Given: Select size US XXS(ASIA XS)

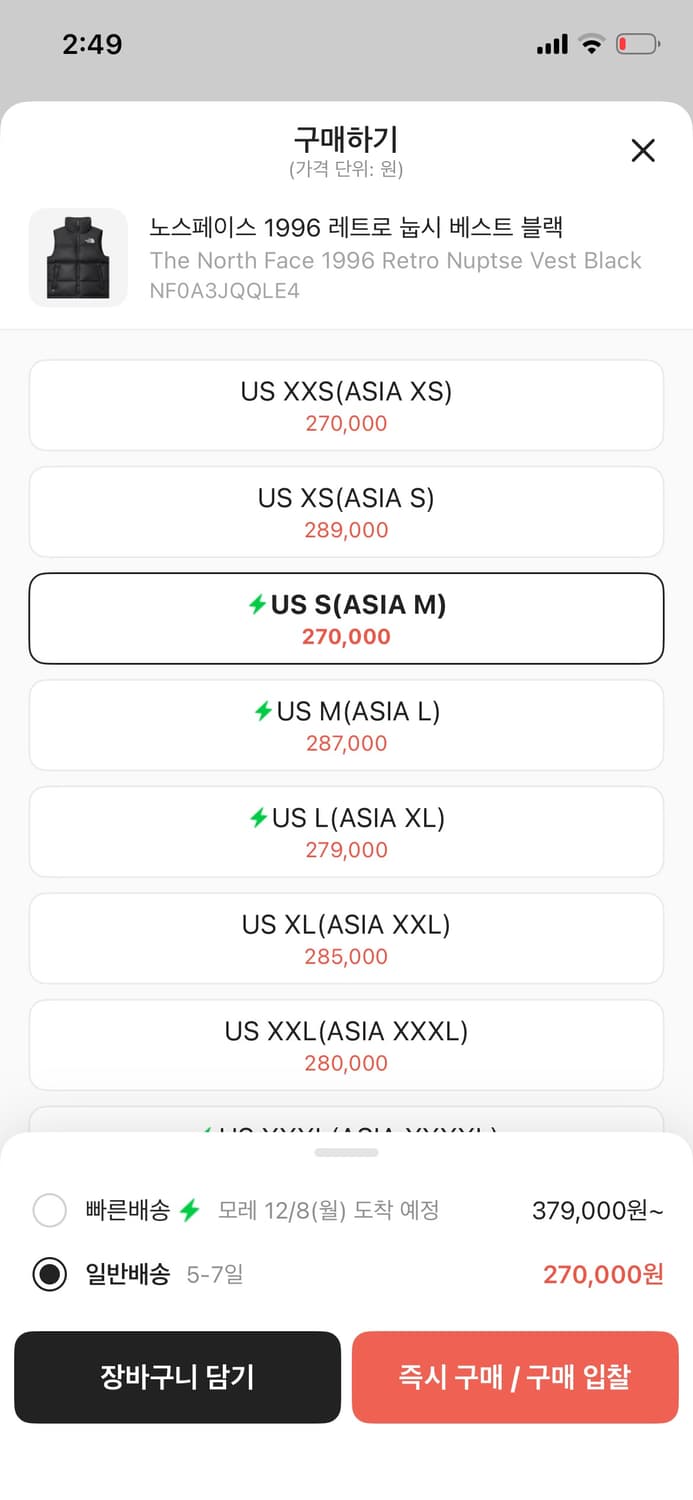Looking at the screenshot, I should tap(346, 405).
